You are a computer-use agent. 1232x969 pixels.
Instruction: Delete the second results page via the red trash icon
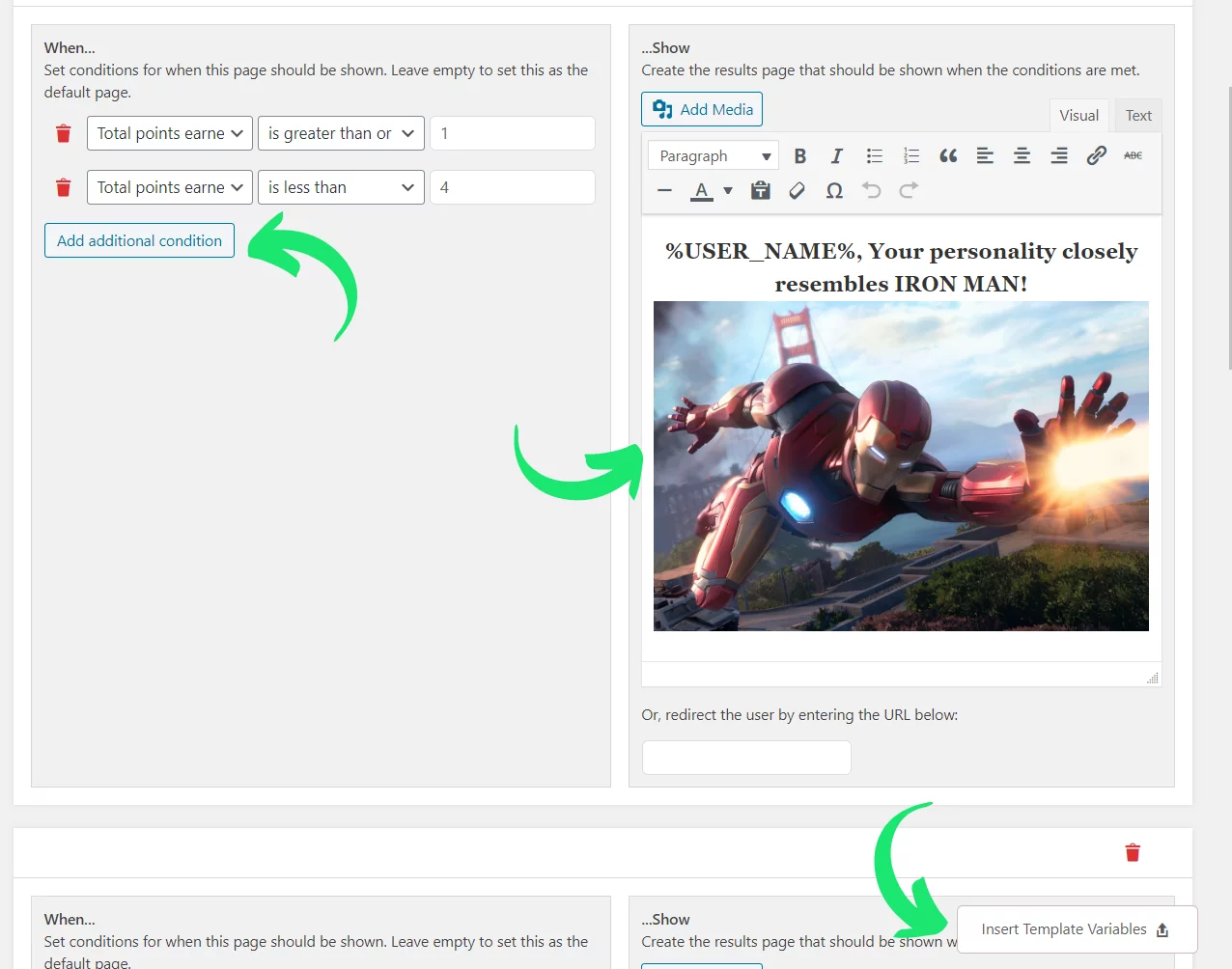point(1133,852)
